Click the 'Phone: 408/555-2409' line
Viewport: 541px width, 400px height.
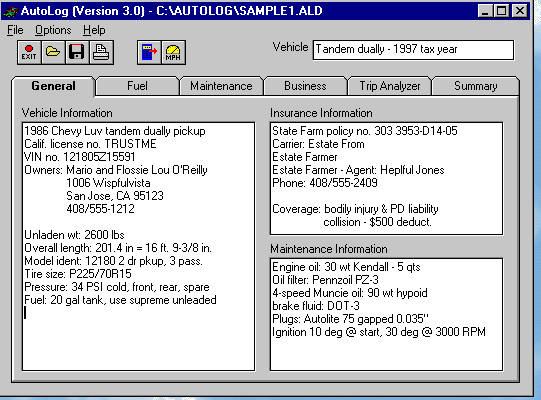click(x=325, y=183)
